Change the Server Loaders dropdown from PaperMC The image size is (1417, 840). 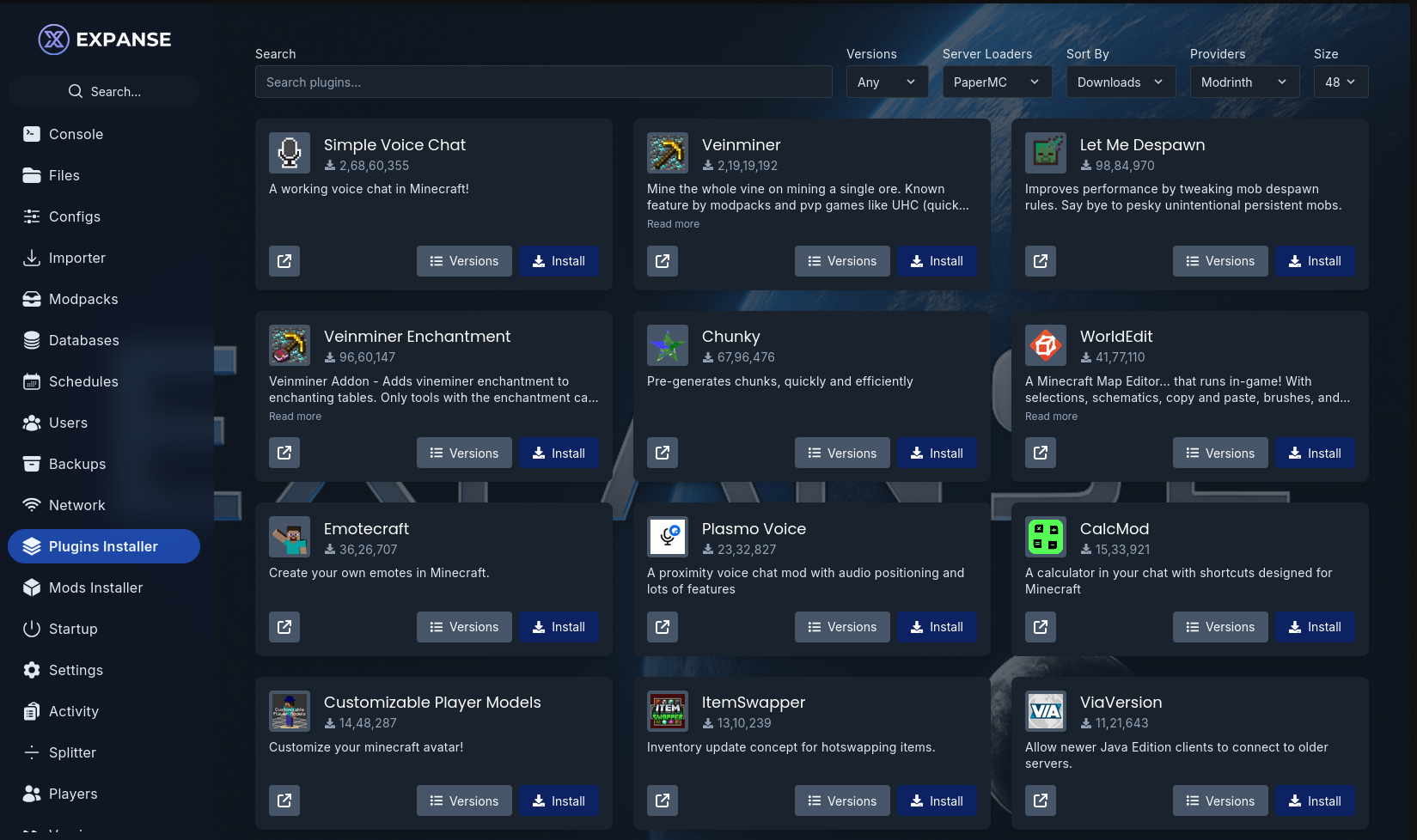coord(997,82)
